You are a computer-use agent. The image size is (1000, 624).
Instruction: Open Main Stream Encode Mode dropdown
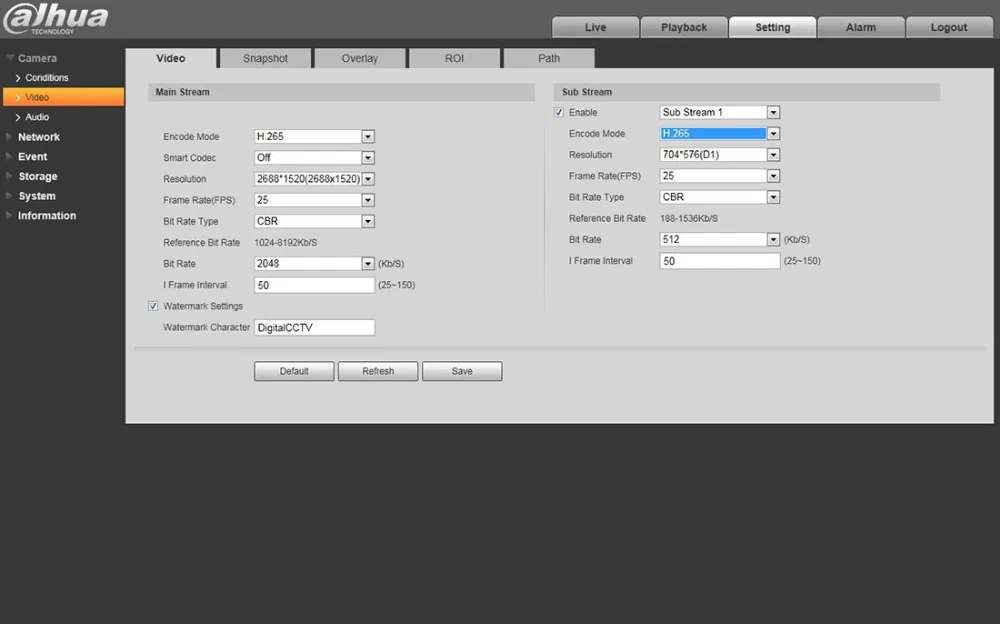314,137
